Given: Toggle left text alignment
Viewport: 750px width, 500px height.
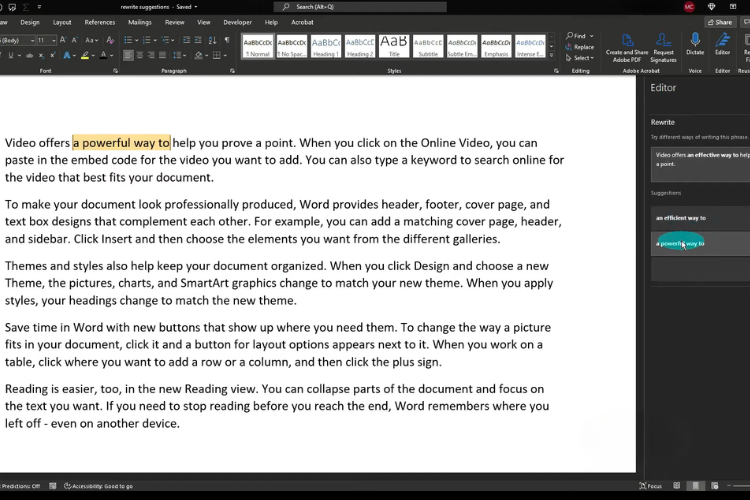Looking at the screenshot, I should click(128, 56).
